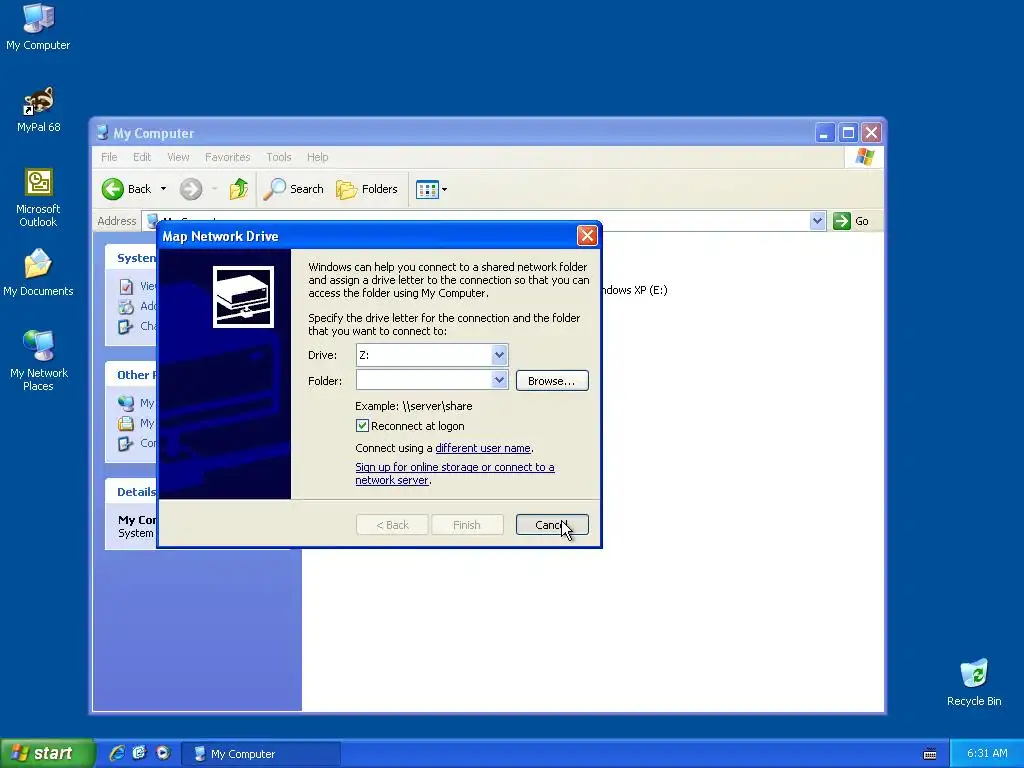Open the sign up for online storage link
This screenshot has width=1024, height=768.
tap(455, 473)
